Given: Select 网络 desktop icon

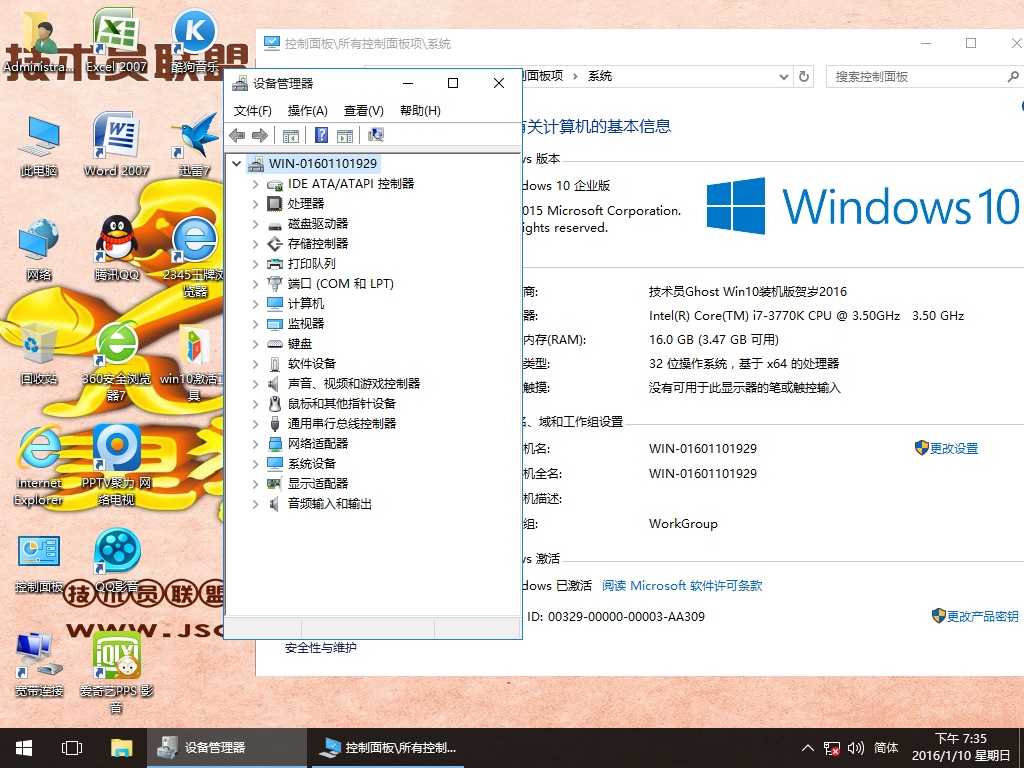Looking at the screenshot, I should click(x=39, y=251).
